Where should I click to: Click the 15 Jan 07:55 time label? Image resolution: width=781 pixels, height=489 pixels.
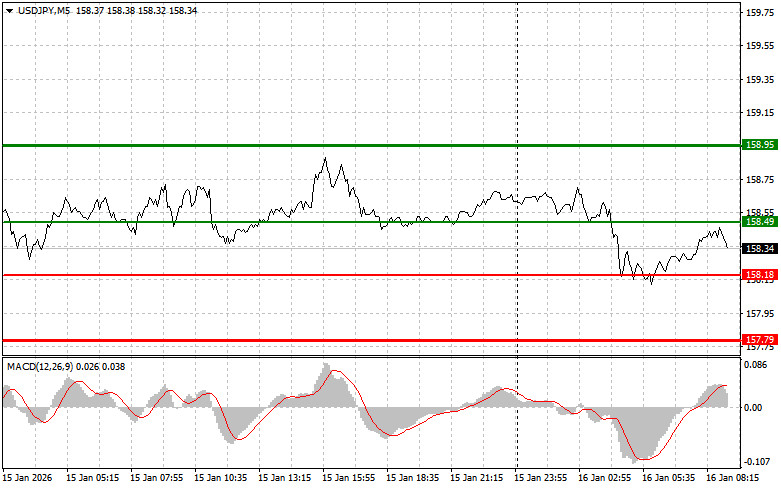click(x=156, y=478)
